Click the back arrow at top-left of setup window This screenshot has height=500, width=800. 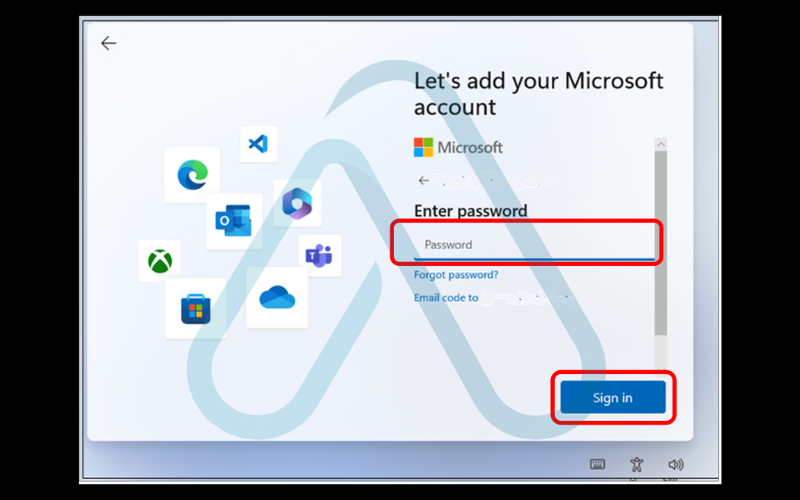tap(108, 43)
